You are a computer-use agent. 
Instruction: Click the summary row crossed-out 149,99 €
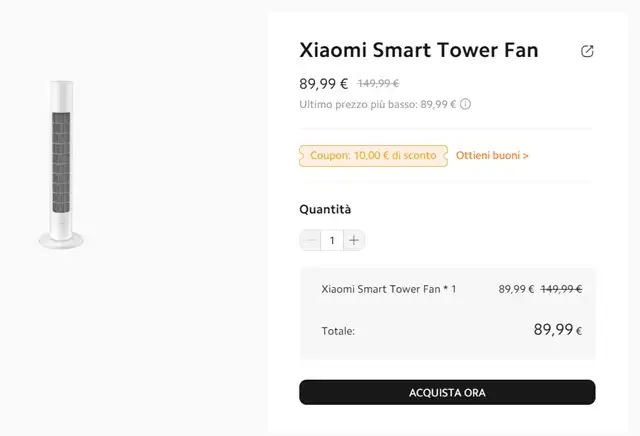click(561, 289)
